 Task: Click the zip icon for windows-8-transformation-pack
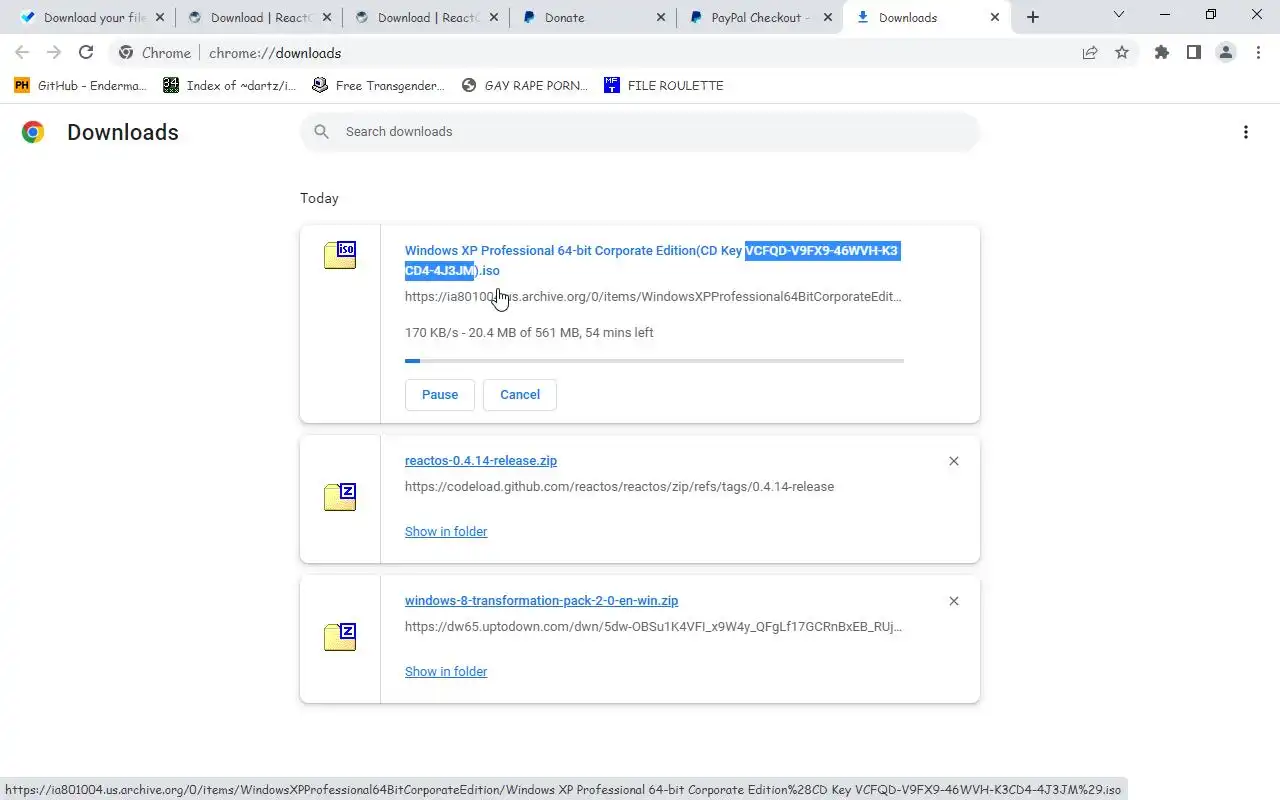[x=340, y=636]
